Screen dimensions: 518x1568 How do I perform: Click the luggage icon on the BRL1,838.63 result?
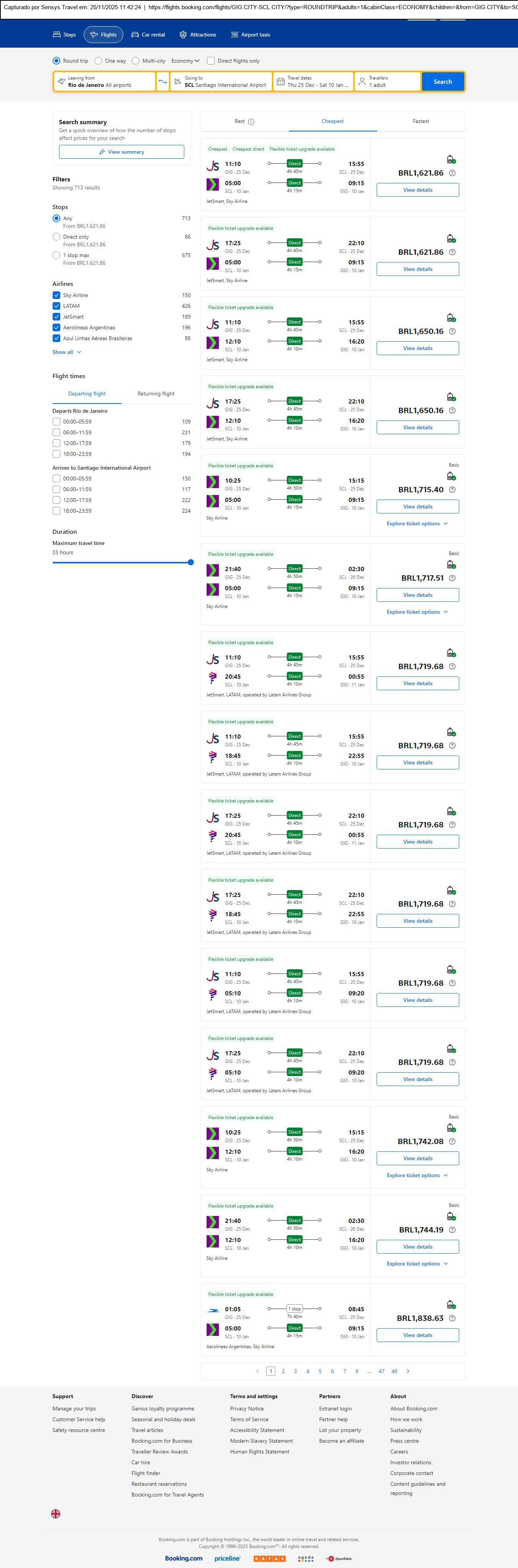click(x=450, y=1304)
